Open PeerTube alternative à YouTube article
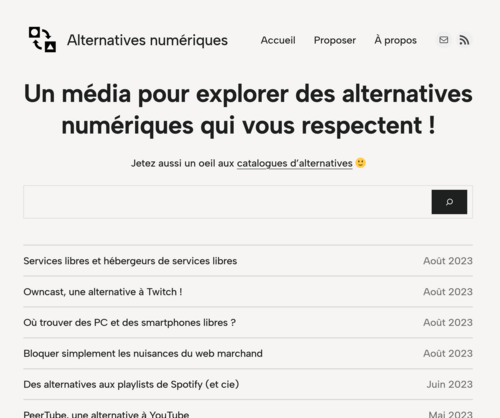The height and width of the screenshot is (418, 500). click(x=106, y=414)
